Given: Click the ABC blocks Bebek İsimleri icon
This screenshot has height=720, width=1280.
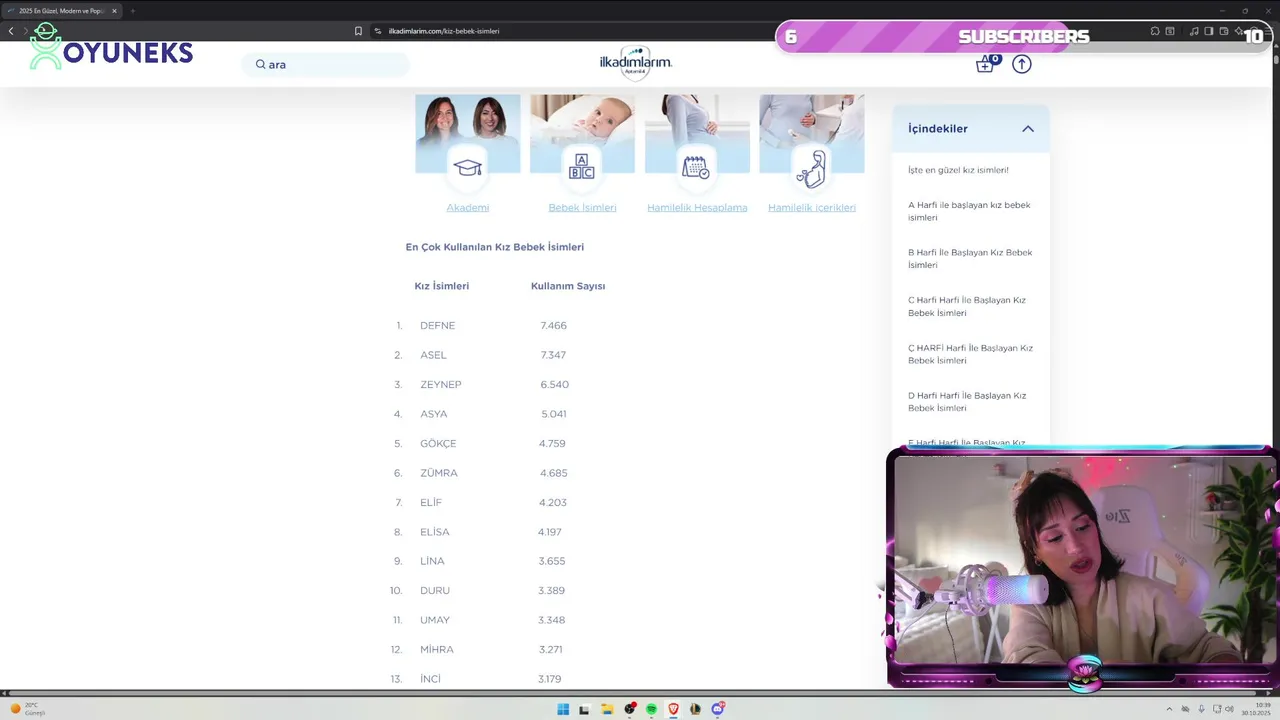Looking at the screenshot, I should 582,167.
